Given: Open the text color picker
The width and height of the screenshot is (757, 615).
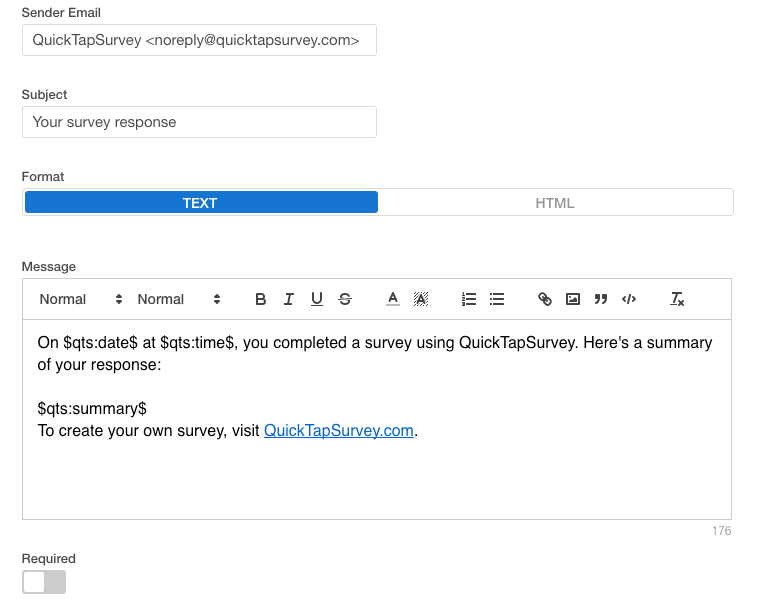Looking at the screenshot, I should [x=393, y=299].
